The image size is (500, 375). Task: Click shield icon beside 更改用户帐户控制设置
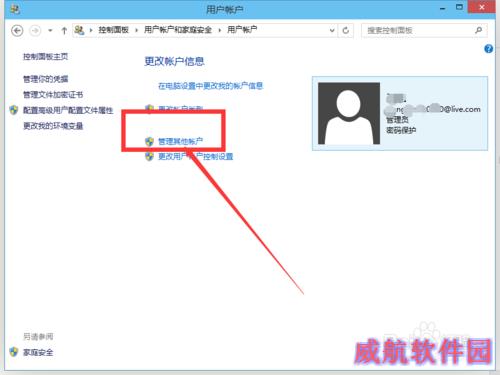coord(149,156)
